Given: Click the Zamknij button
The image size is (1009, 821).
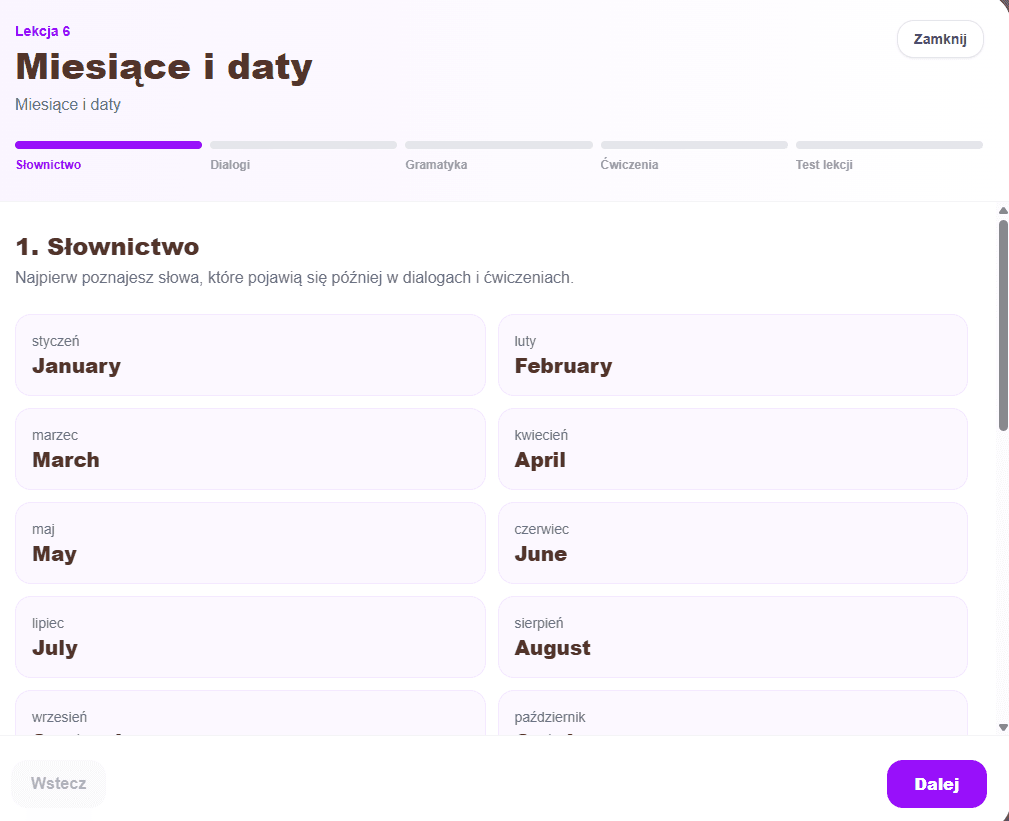Looking at the screenshot, I should (x=940, y=39).
